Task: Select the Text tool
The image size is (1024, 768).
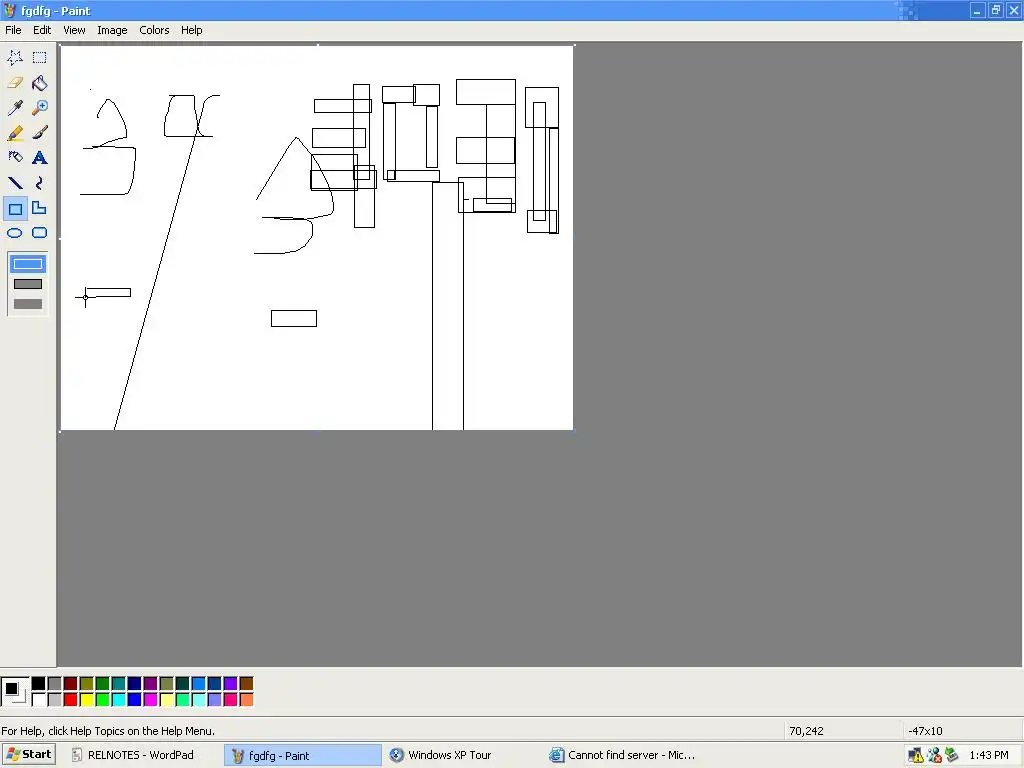Action: [40, 158]
